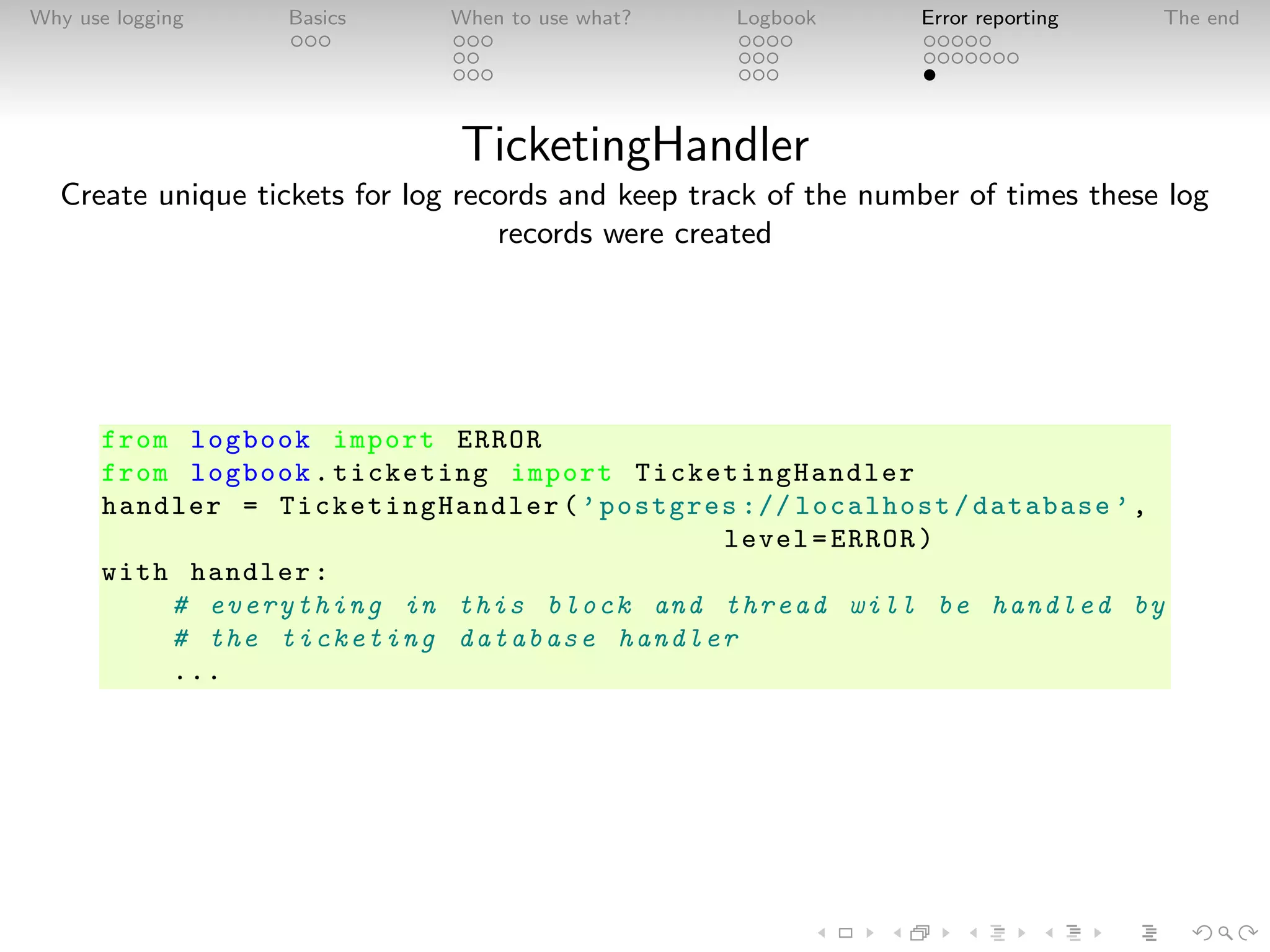
Task: Open the 'Basics' section
Action: (x=317, y=18)
